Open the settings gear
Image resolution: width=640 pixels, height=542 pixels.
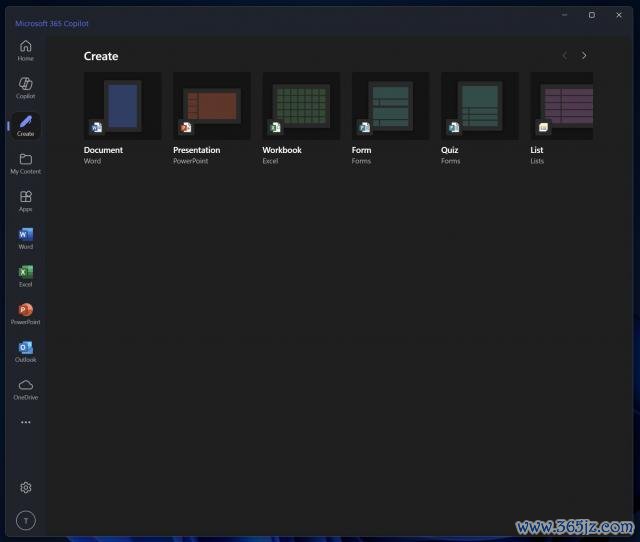coord(25,487)
